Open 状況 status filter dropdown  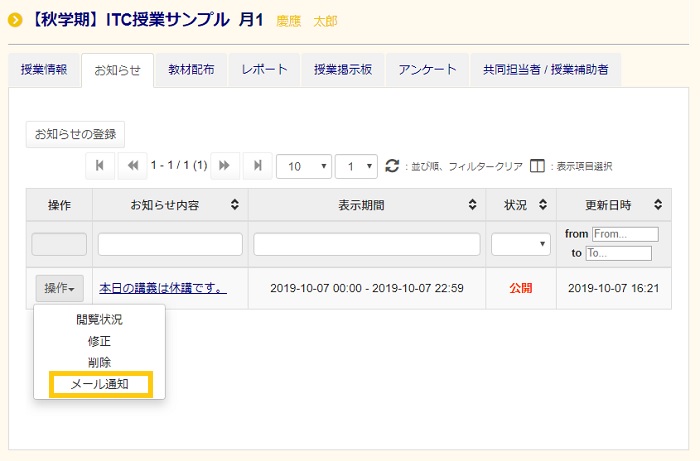tap(520, 244)
